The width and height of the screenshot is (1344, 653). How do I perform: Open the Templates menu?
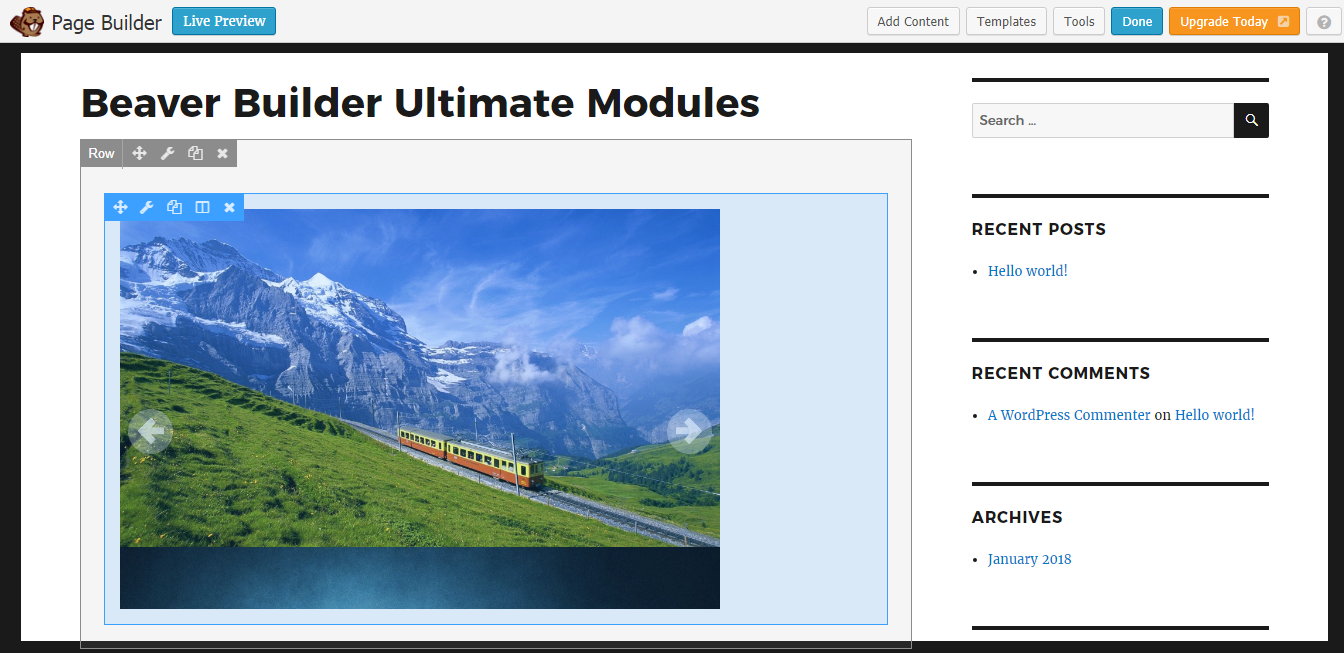pyautogui.click(x=1006, y=21)
